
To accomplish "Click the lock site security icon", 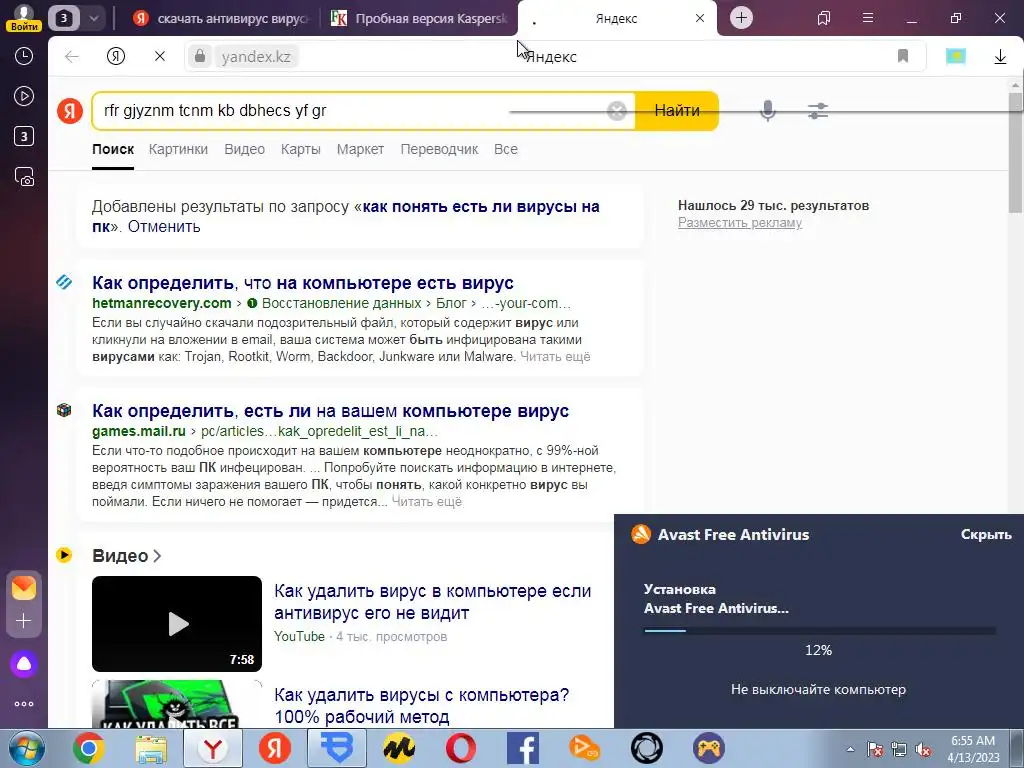I will [x=200, y=56].
